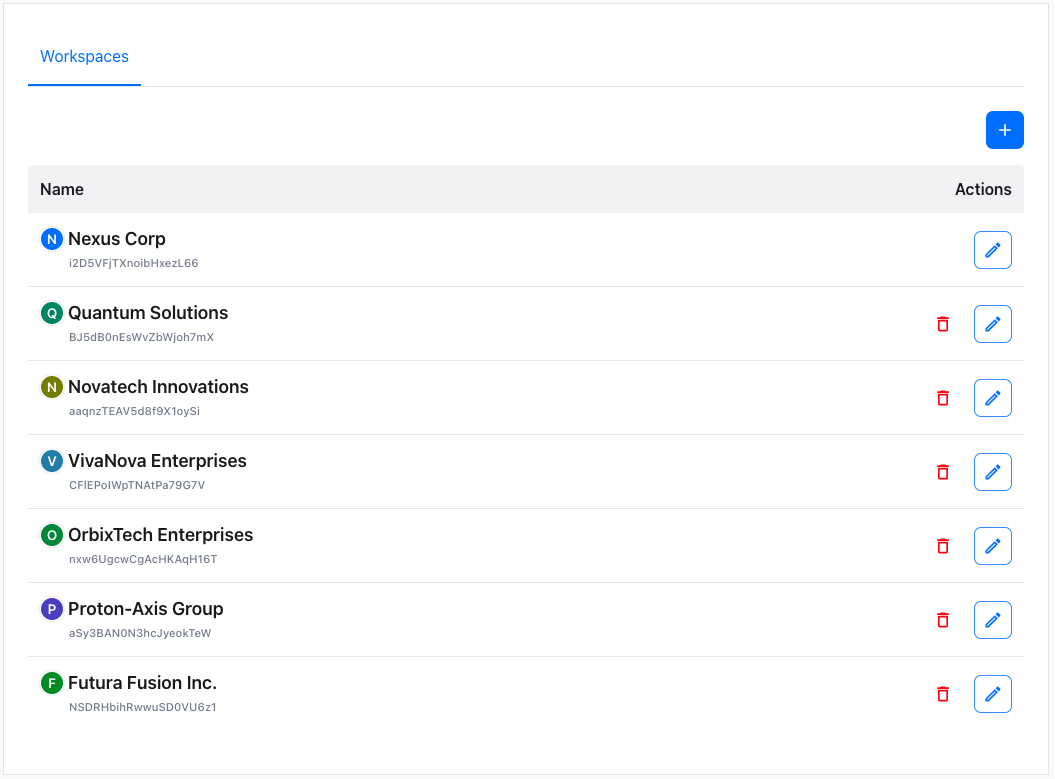Delete the Quantum Solutions workspace
Screen dimensions: 1055x779
pos(942,324)
